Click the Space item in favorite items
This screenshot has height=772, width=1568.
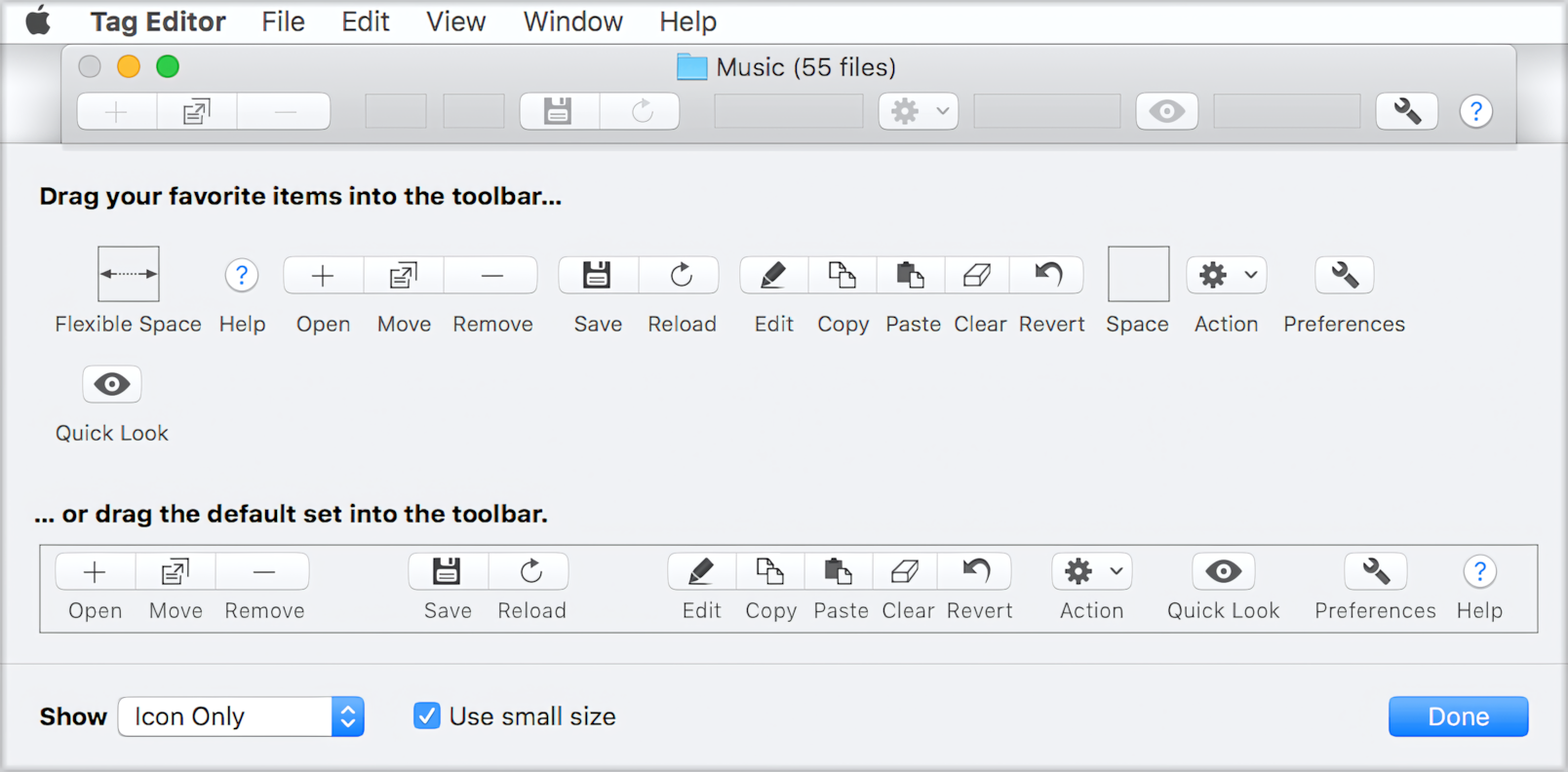pyautogui.click(x=1138, y=274)
